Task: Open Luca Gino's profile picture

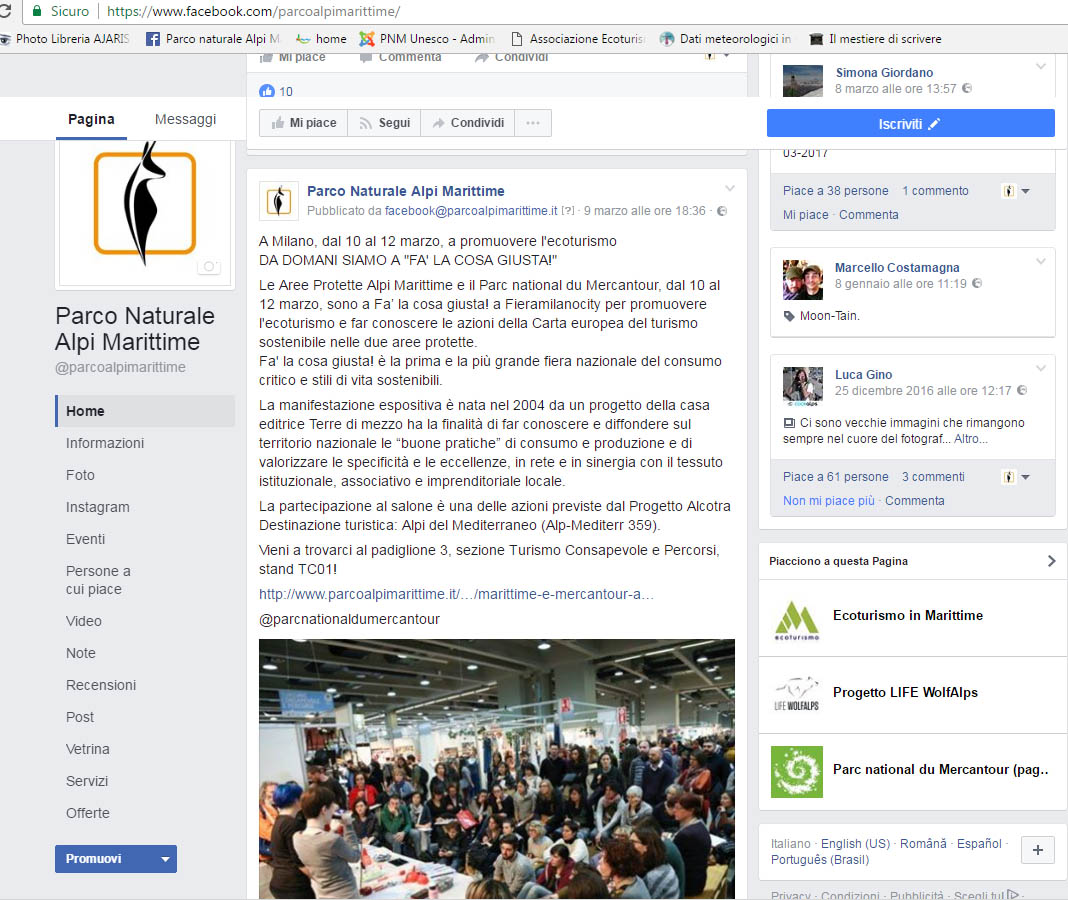Action: (803, 387)
